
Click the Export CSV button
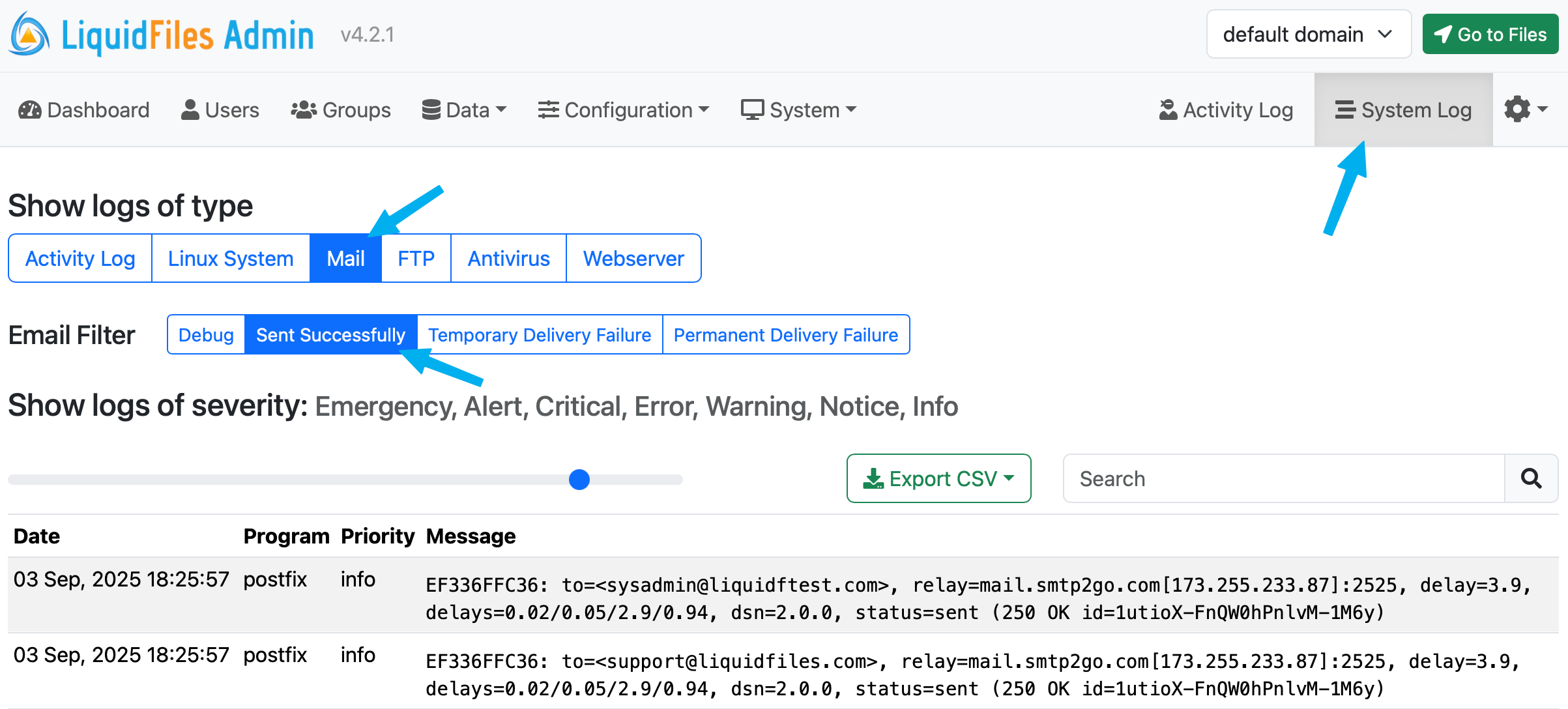[938, 478]
